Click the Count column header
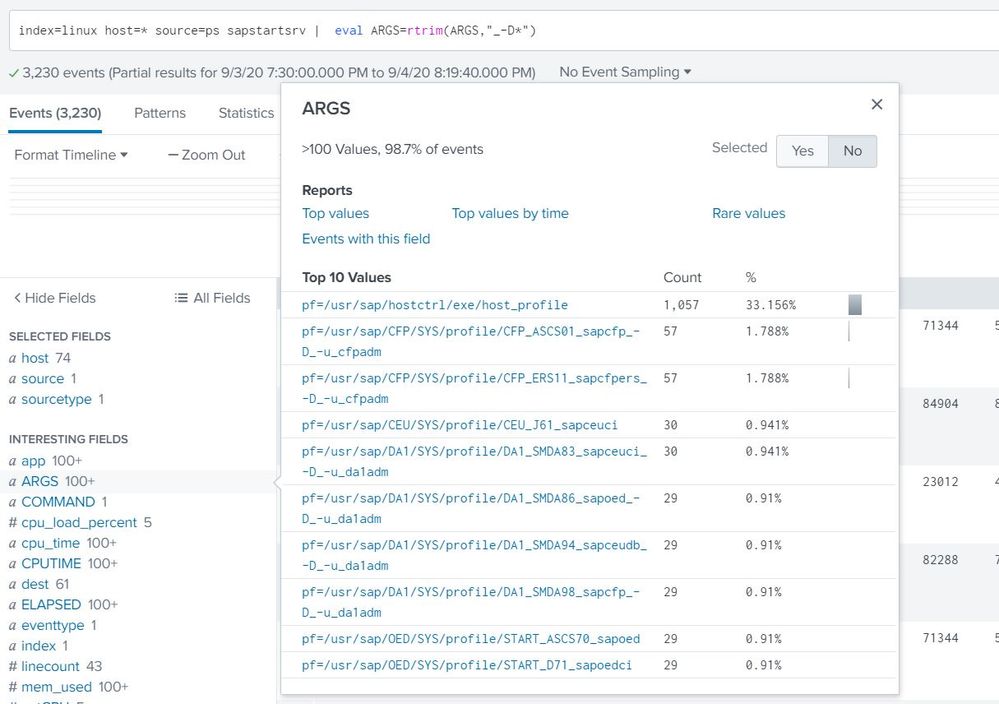Viewport: 999px width, 704px height. (x=682, y=278)
